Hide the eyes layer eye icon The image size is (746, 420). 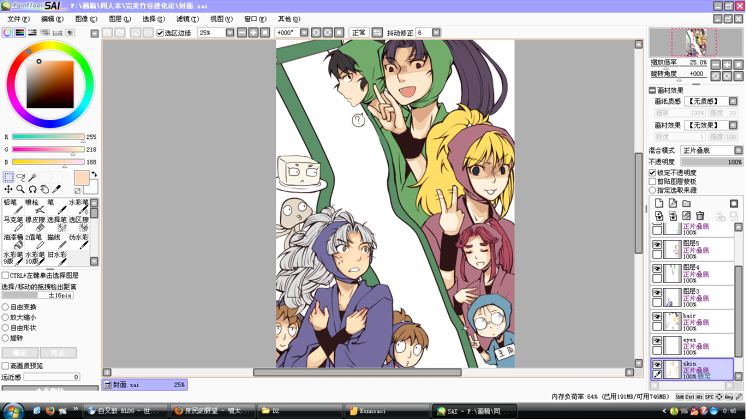(657, 341)
